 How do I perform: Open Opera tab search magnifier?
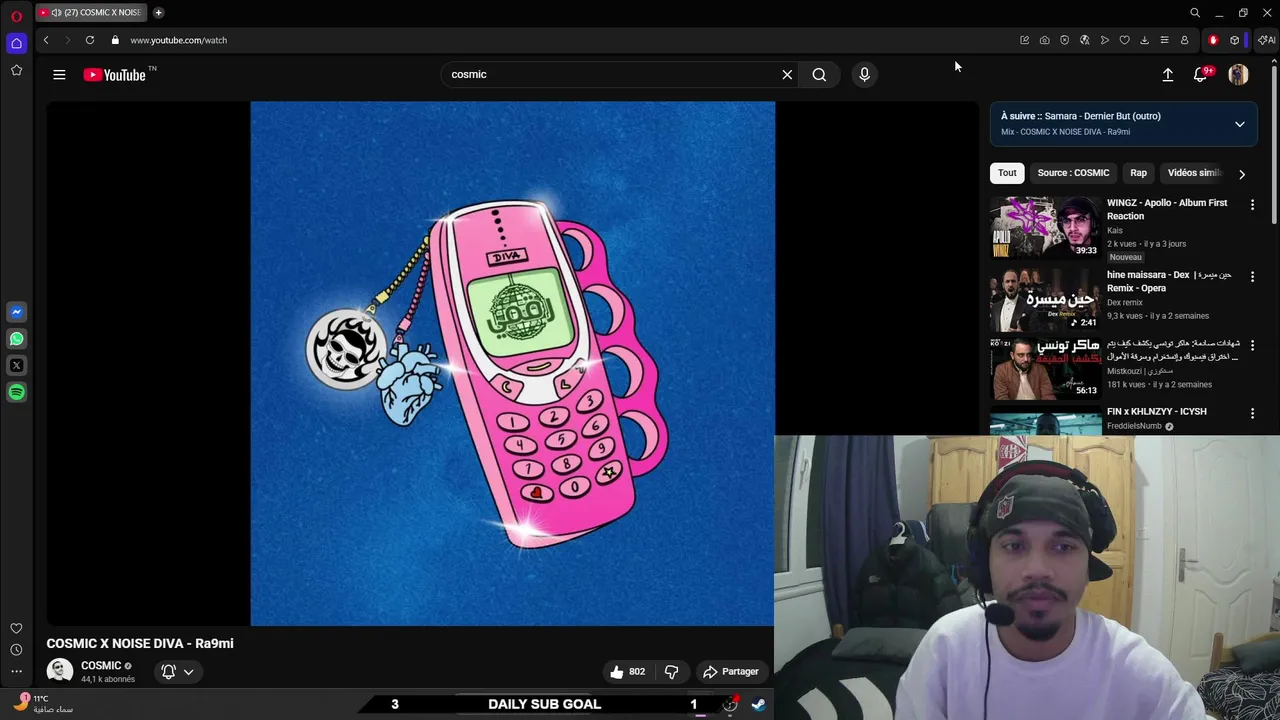(x=1194, y=13)
